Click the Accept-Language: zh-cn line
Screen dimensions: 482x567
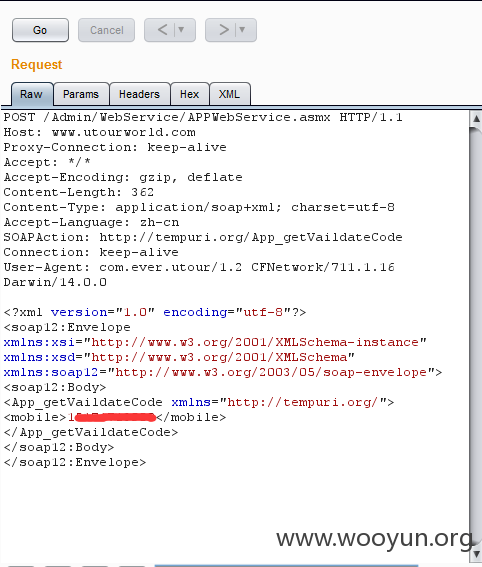(x=91, y=222)
